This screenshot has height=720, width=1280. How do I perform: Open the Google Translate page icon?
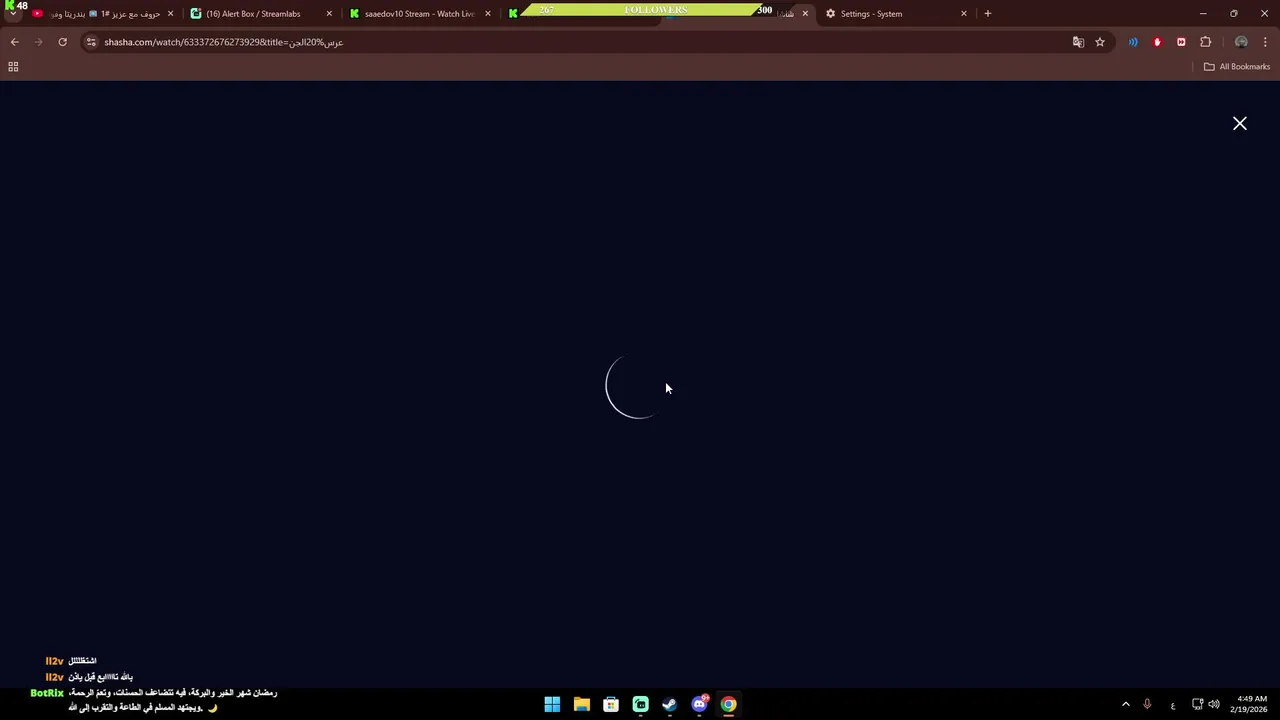[1078, 42]
